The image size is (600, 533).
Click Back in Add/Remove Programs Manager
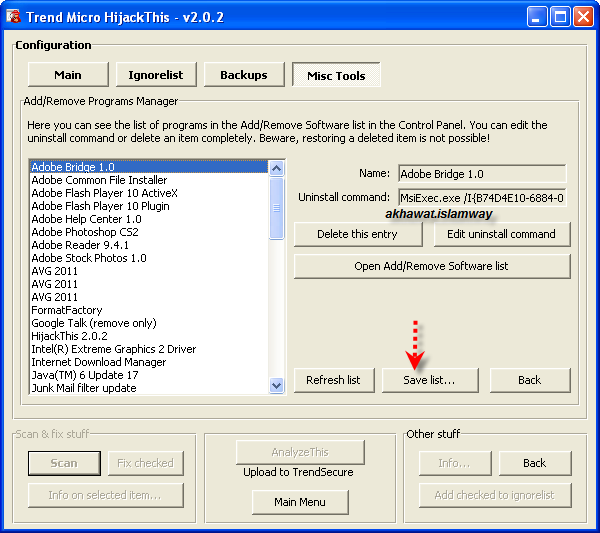tap(530, 380)
